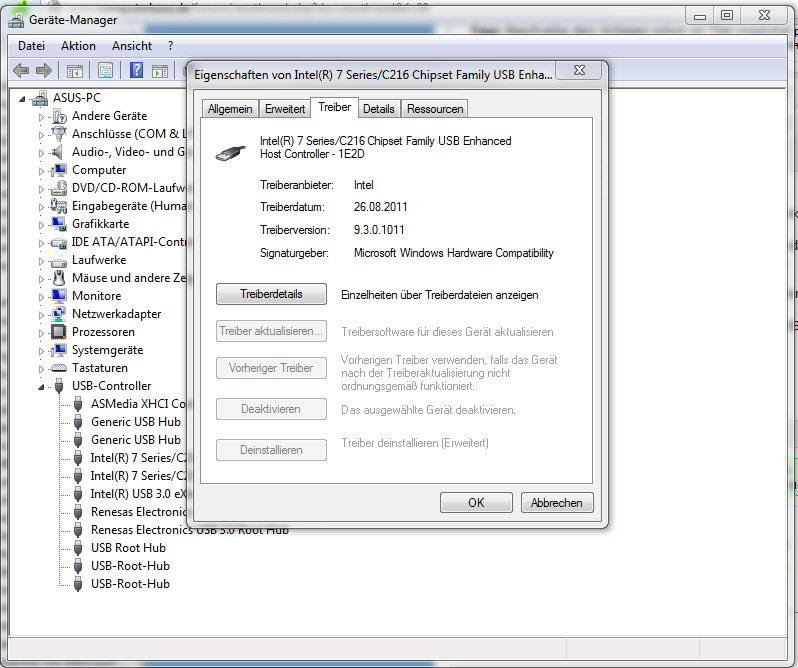Image resolution: width=798 pixels, height=668 pixels.
Task: Click the Abbrechen button
Action: click(x=557, y=503)
